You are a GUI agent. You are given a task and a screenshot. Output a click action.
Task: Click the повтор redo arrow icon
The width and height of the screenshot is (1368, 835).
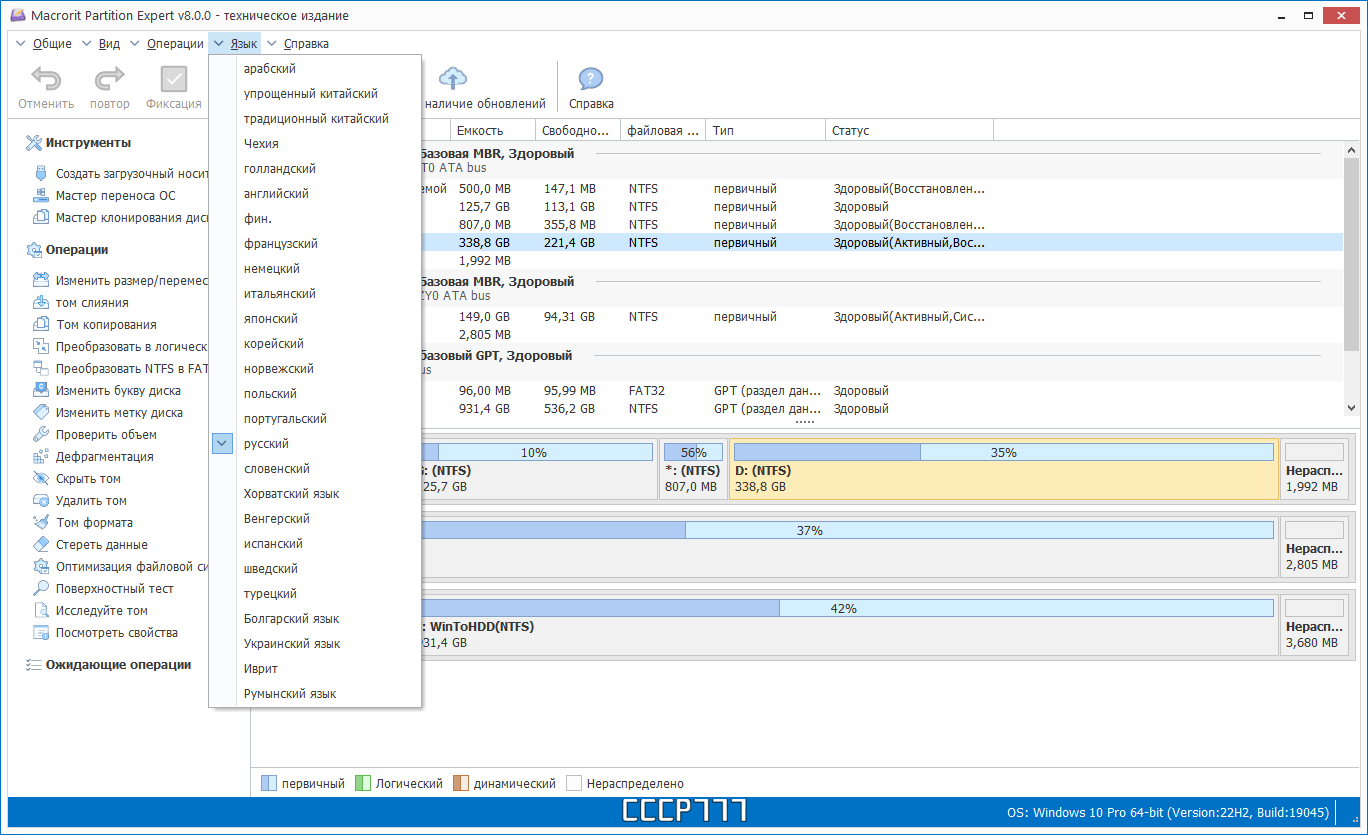pyautogui.click(x=110, y=79)
